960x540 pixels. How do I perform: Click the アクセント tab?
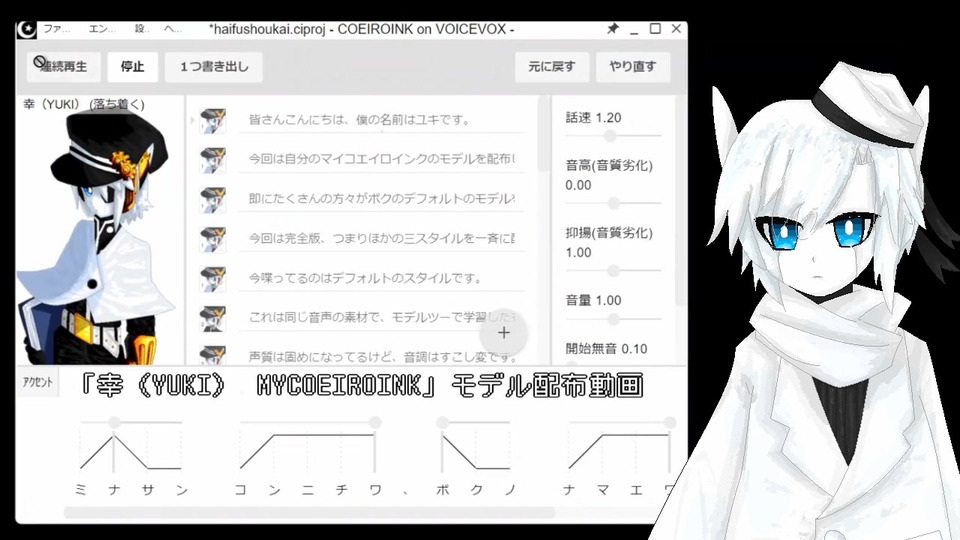coord(37,382)
